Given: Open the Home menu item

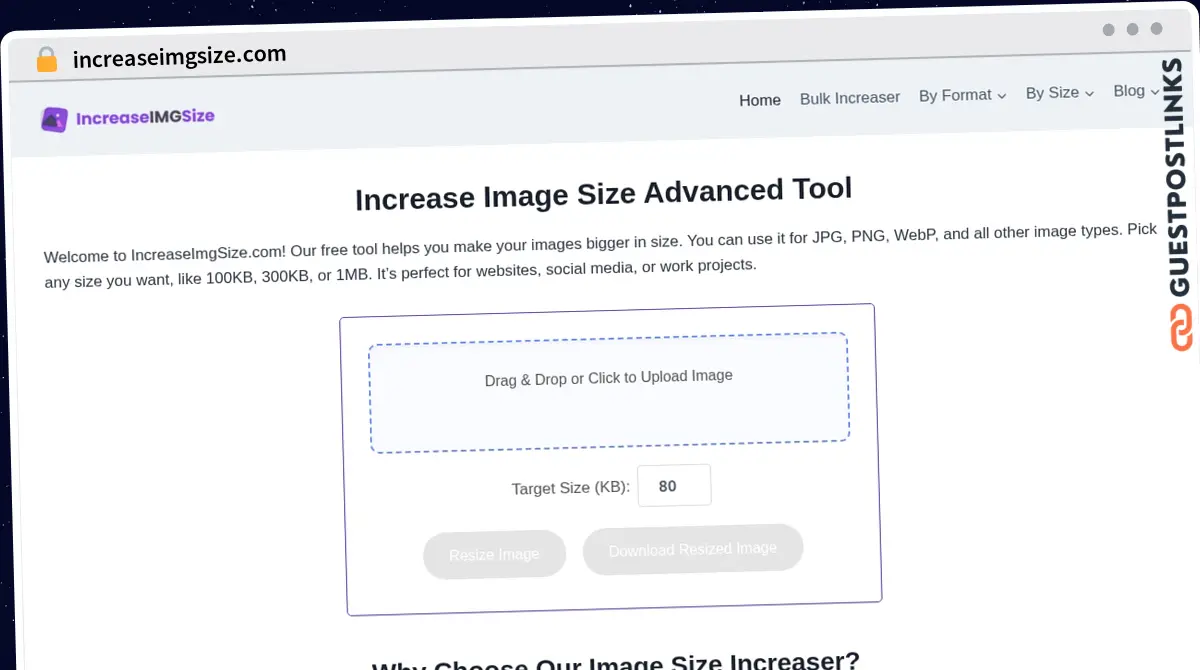Looking at the screenshot, I should (x=760, y=100).
